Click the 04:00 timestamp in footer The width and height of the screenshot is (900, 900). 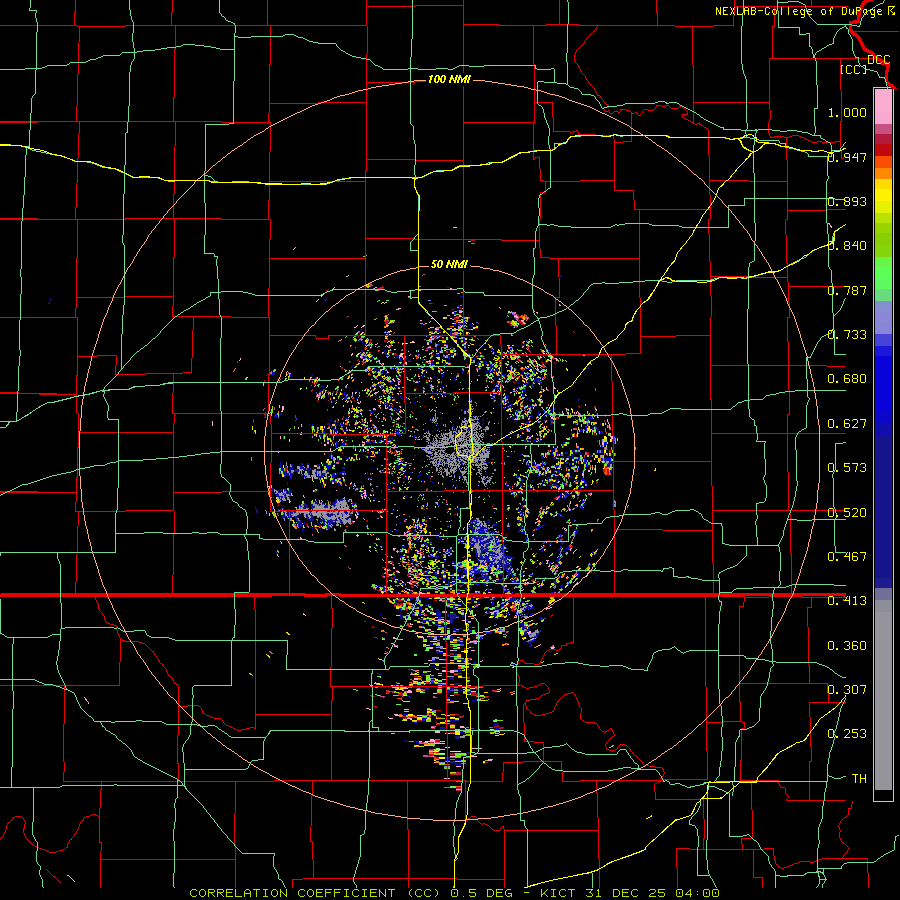(x=696, y=893)
